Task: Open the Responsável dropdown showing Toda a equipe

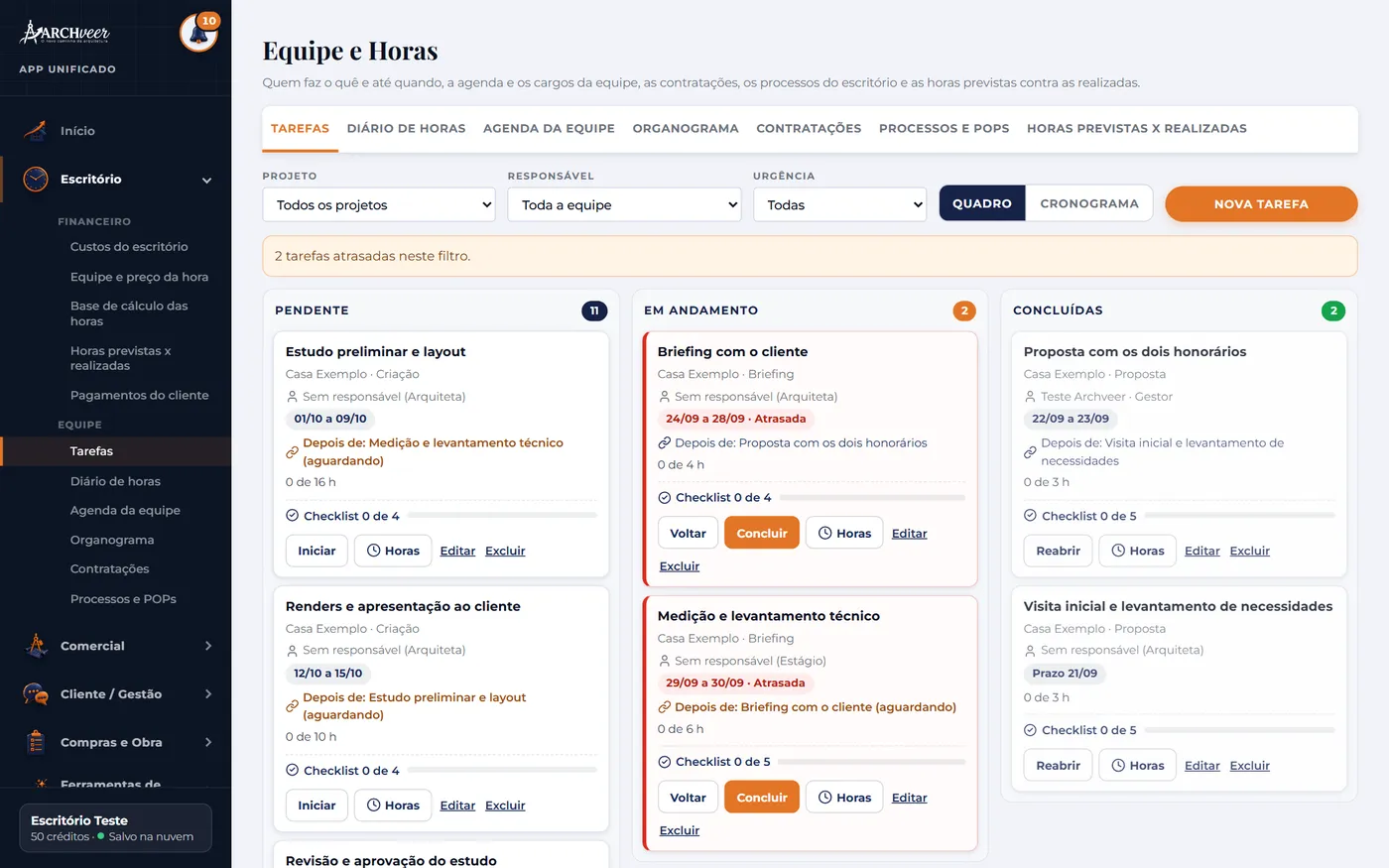Action: (x=624, y=204)
